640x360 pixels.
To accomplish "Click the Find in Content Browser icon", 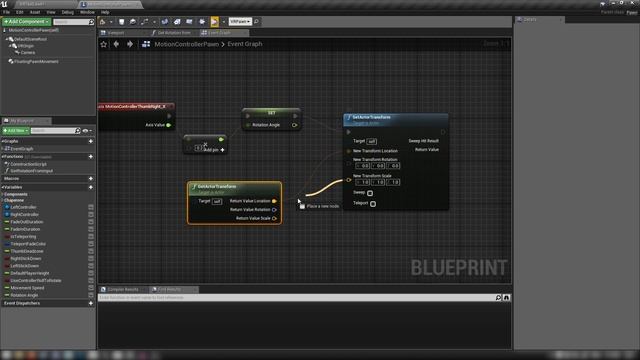I will [133, 22].
